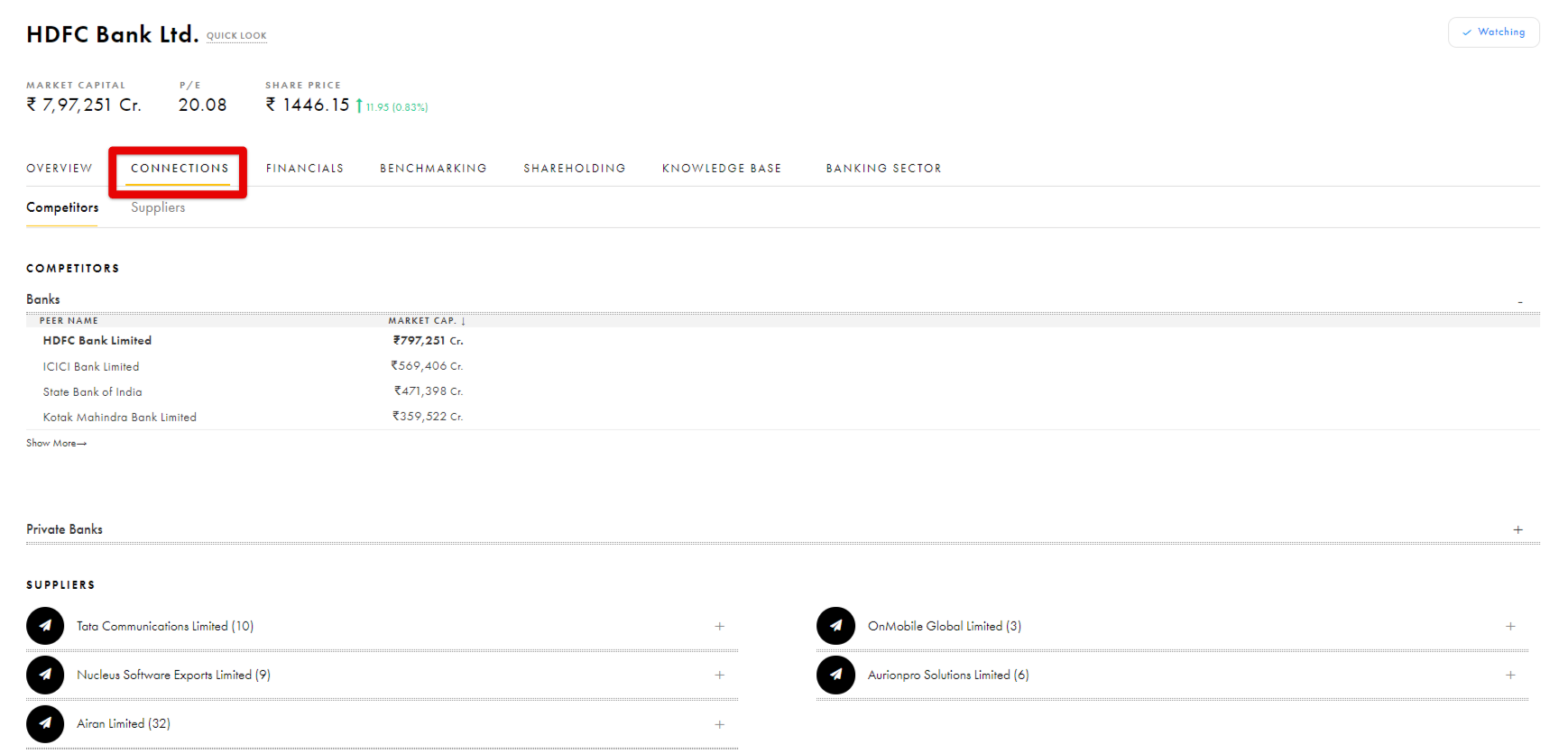Expand Nucleus Software Exports Limited row
1568x754 pixels.
coord(720,675)
